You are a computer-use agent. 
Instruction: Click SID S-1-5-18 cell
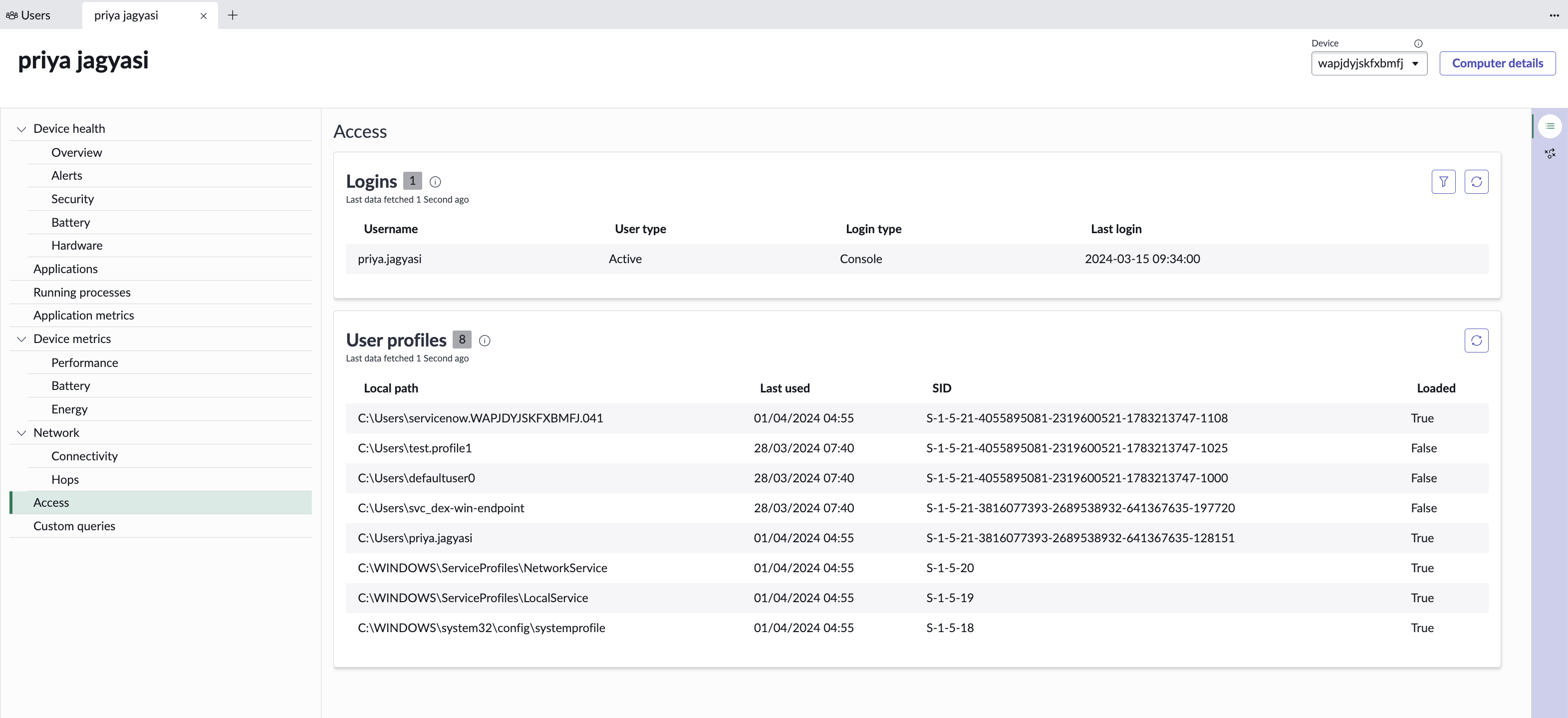pyautogui.click(x=950, y=628)
